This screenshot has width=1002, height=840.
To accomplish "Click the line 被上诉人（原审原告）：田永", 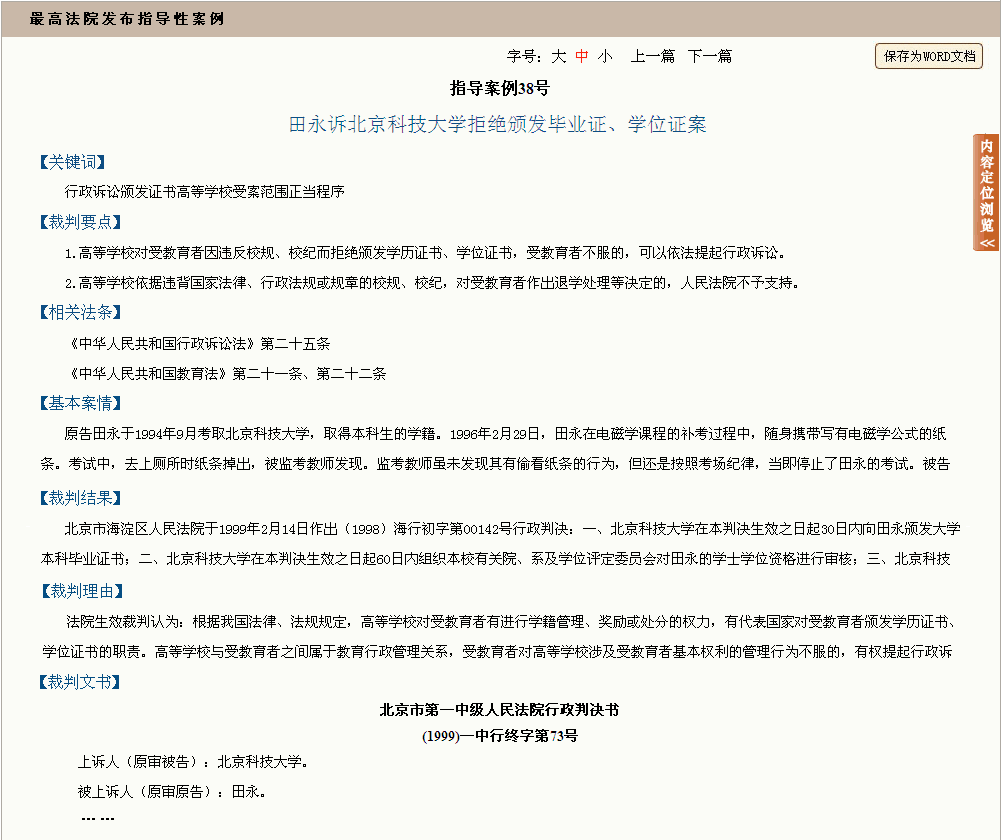I will (172, 791).
